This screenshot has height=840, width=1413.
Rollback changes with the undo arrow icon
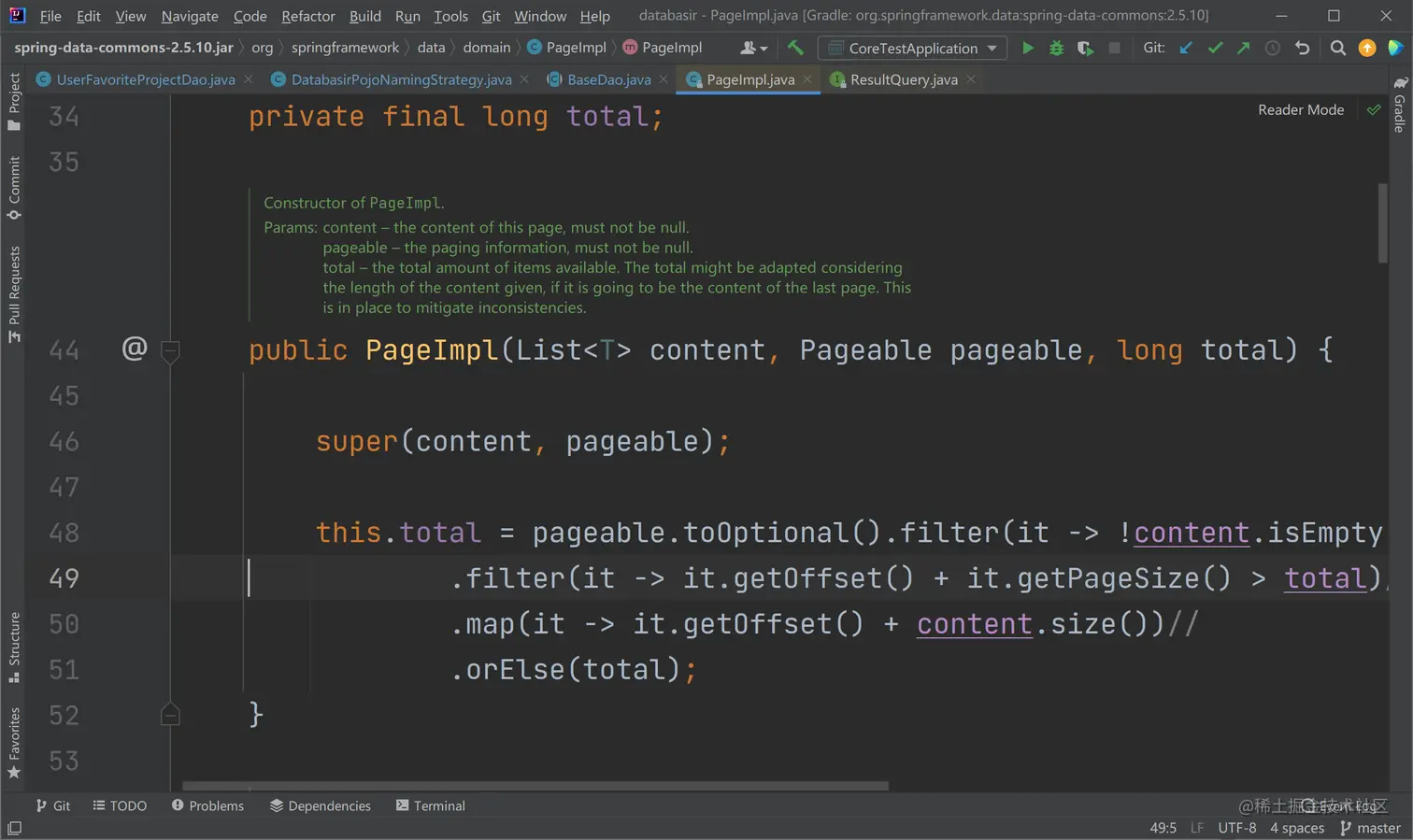(1302, 48)
